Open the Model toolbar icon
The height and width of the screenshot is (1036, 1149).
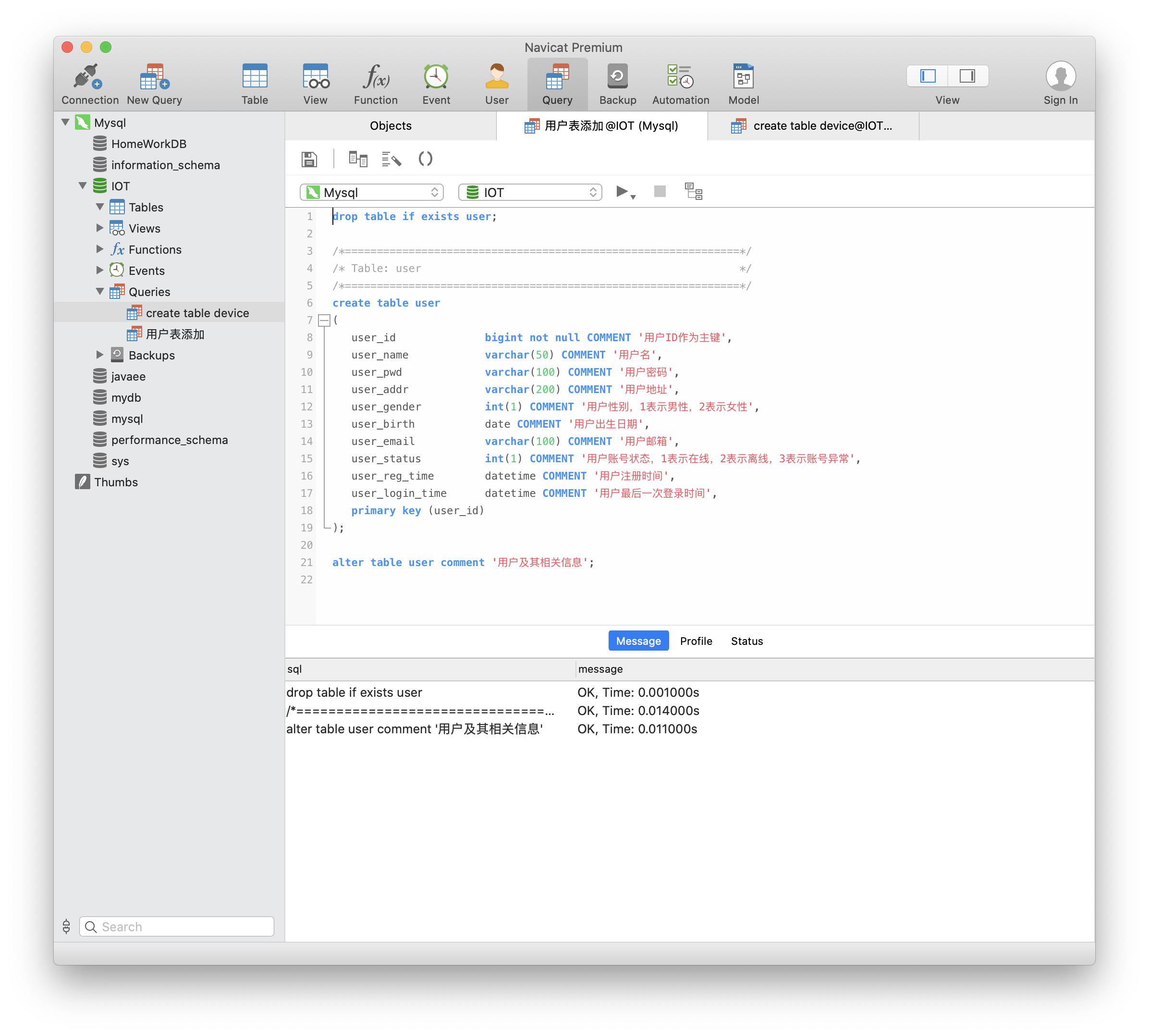[743, 84]
